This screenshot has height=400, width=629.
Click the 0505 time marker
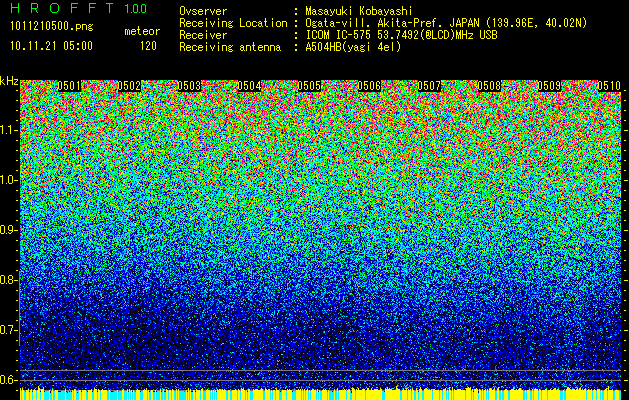pos(309,86)
